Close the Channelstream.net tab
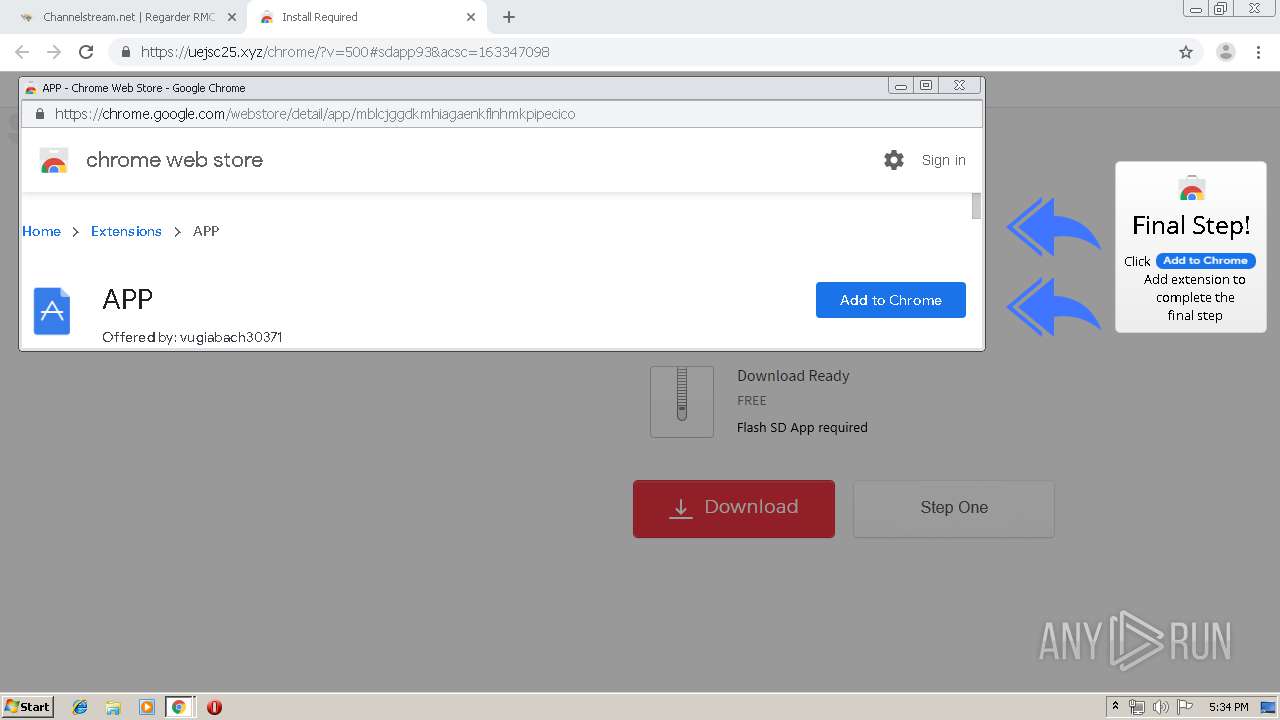This screenshot has width=1280, height=720. click(232, 17)
